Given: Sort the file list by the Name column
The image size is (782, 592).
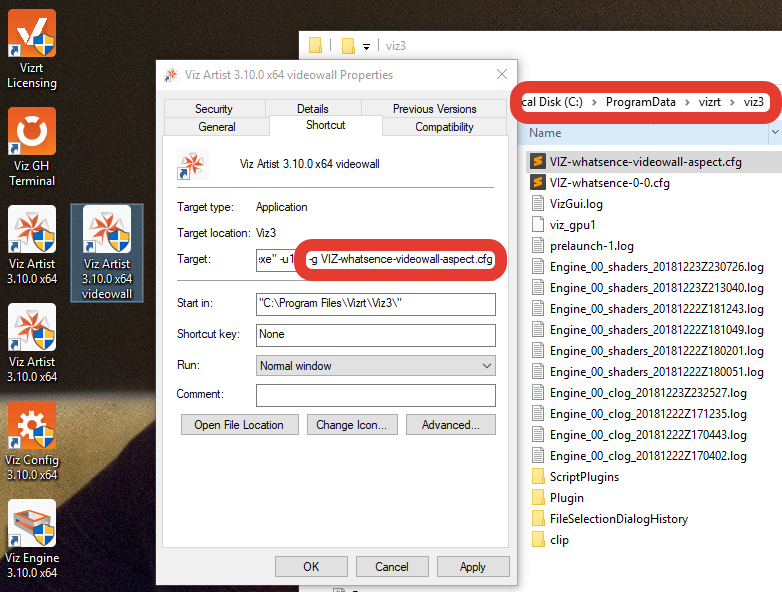Looking at the screenshot, I should 545,133.
